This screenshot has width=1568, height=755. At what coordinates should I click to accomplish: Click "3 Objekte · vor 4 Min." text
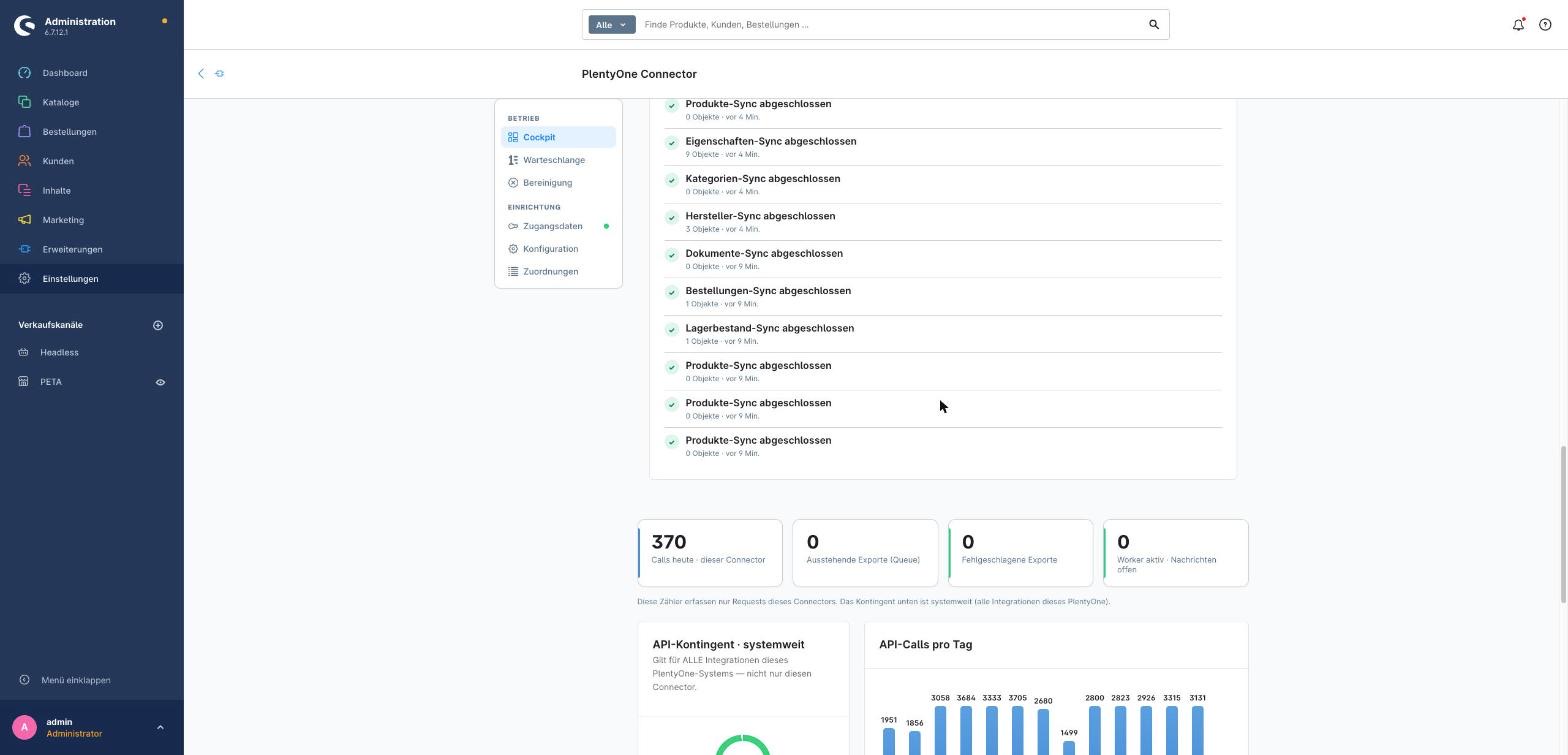(722, 229)
